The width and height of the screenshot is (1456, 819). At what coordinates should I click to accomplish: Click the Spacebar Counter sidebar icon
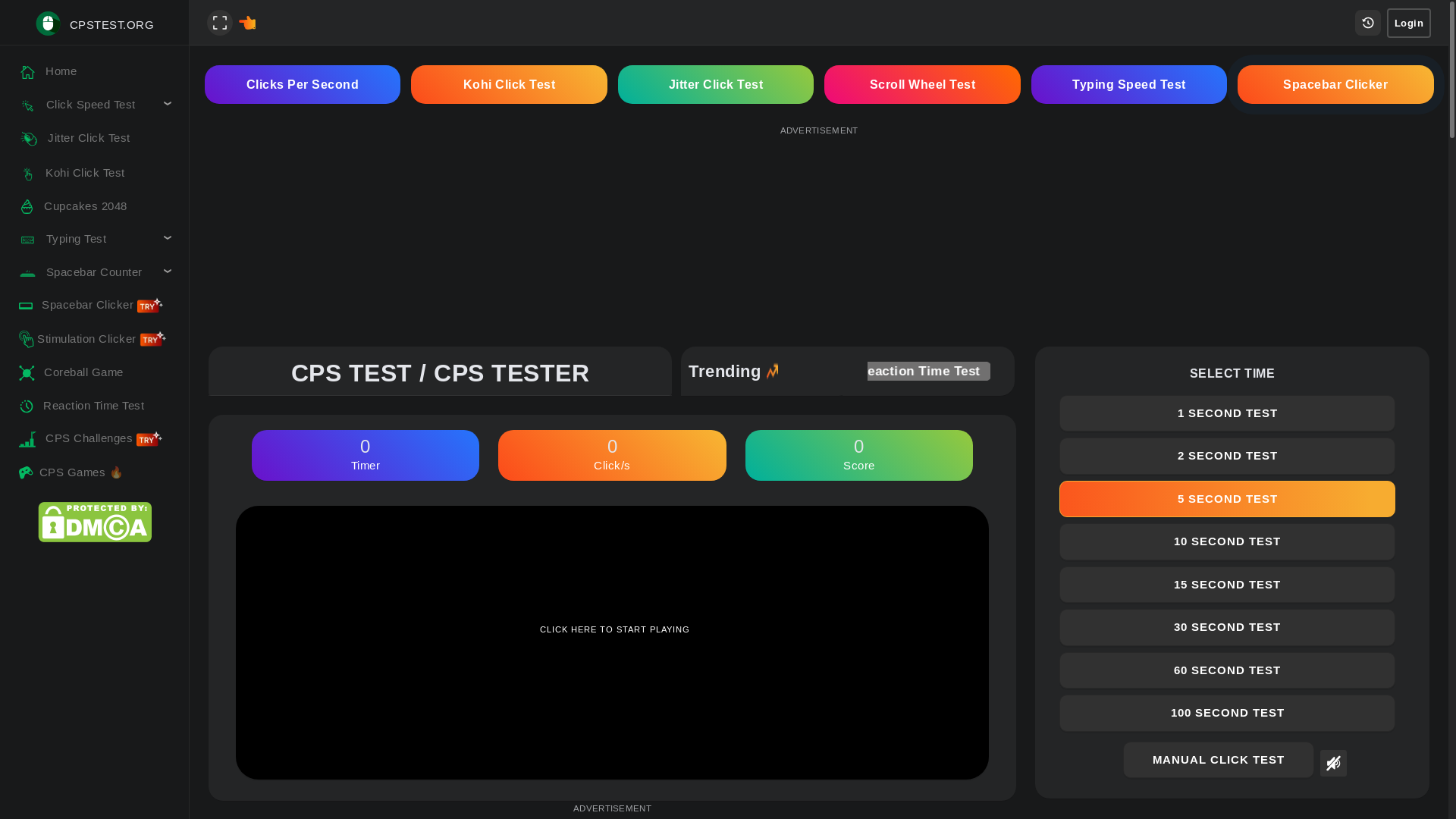click(27, 273)
